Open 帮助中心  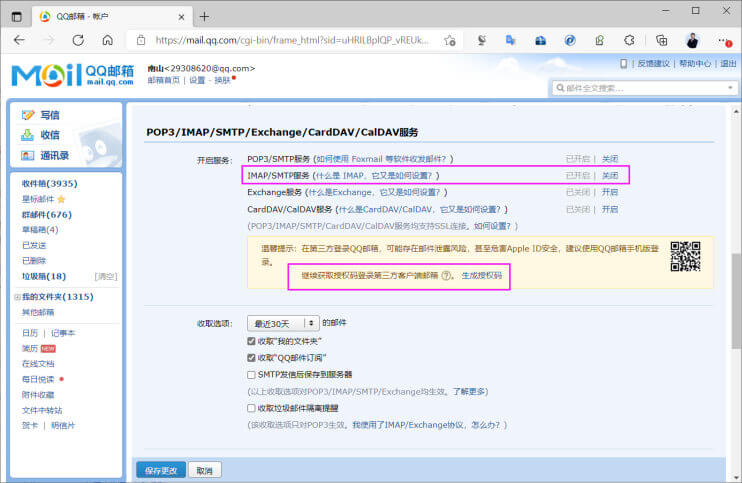pyautogui.click(x=695, y=63)
